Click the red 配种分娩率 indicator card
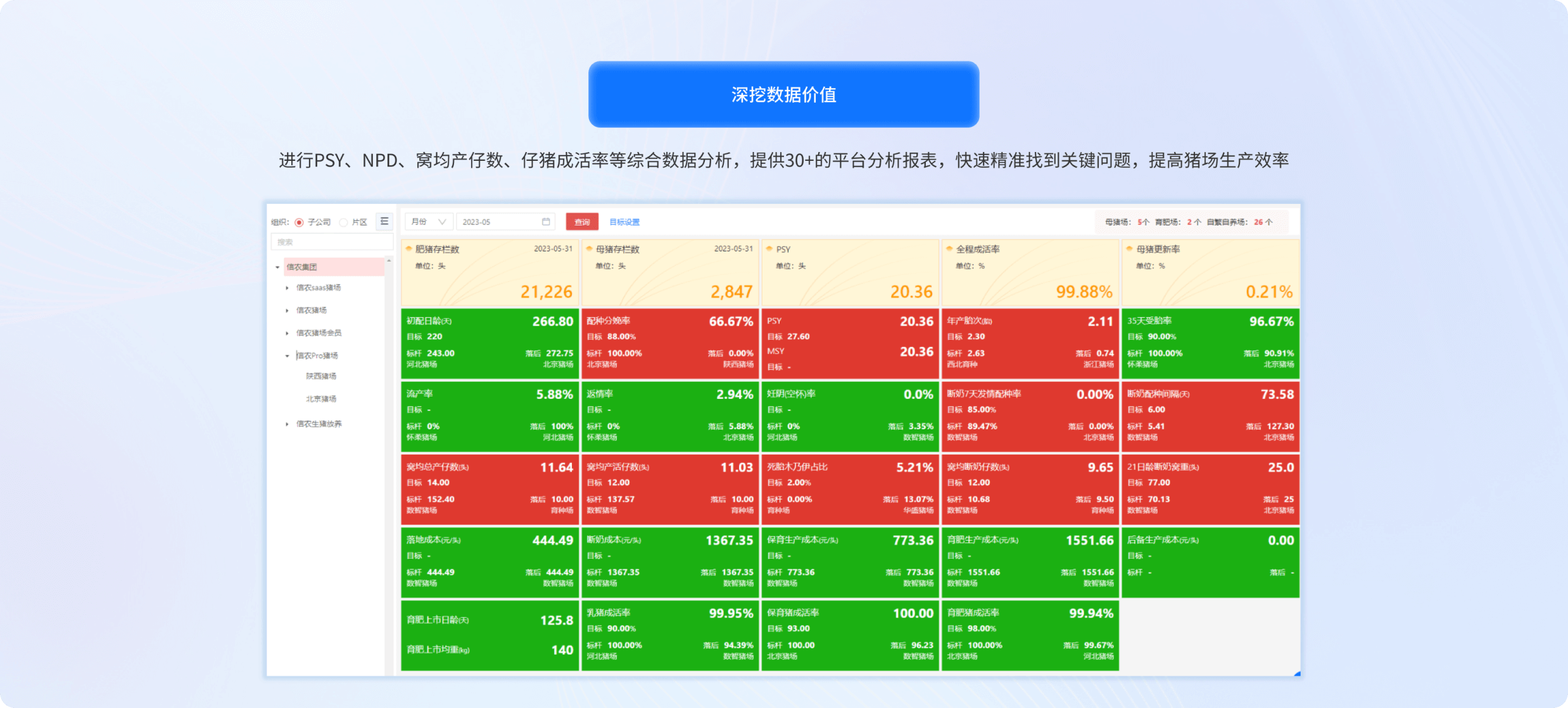The image size is (1568, 708). click(x=669, y=343)
